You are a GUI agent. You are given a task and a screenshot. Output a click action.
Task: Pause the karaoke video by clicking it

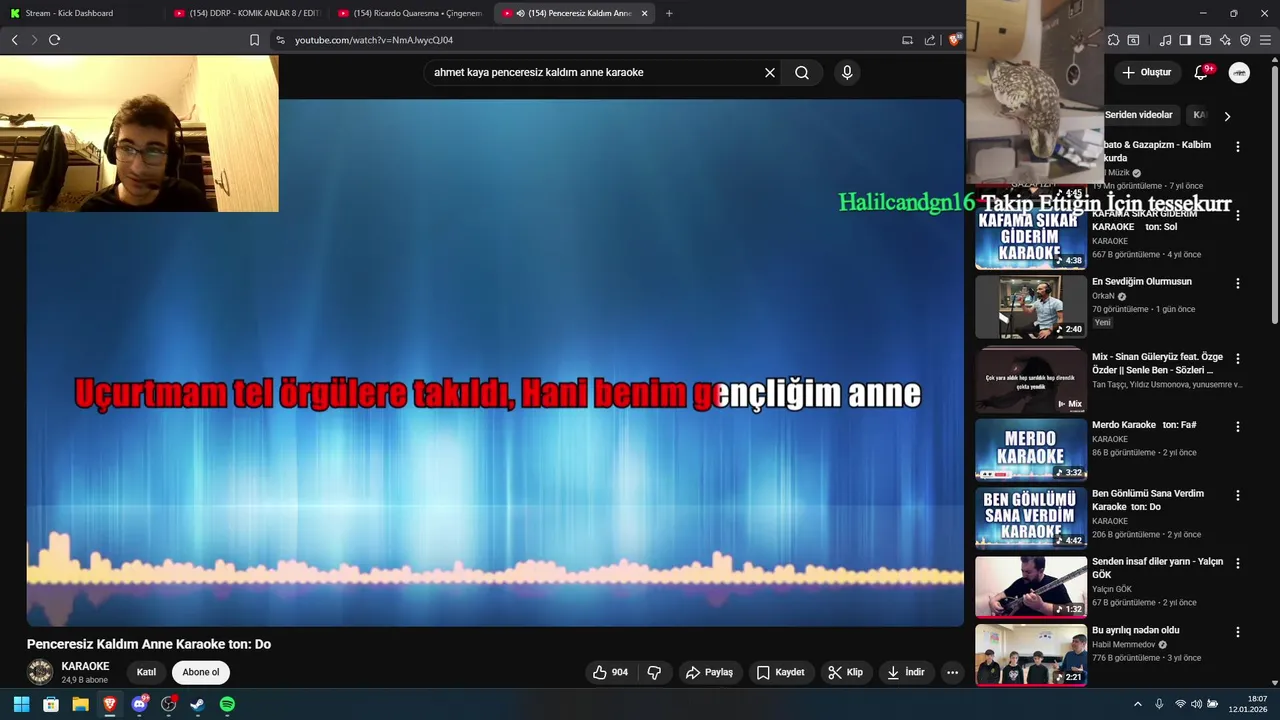[x=495, y=362]
